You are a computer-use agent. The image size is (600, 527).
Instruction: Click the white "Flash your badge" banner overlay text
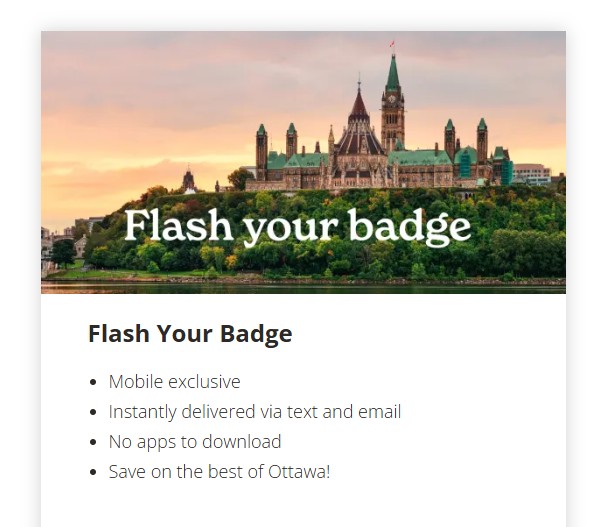point(297,227)
